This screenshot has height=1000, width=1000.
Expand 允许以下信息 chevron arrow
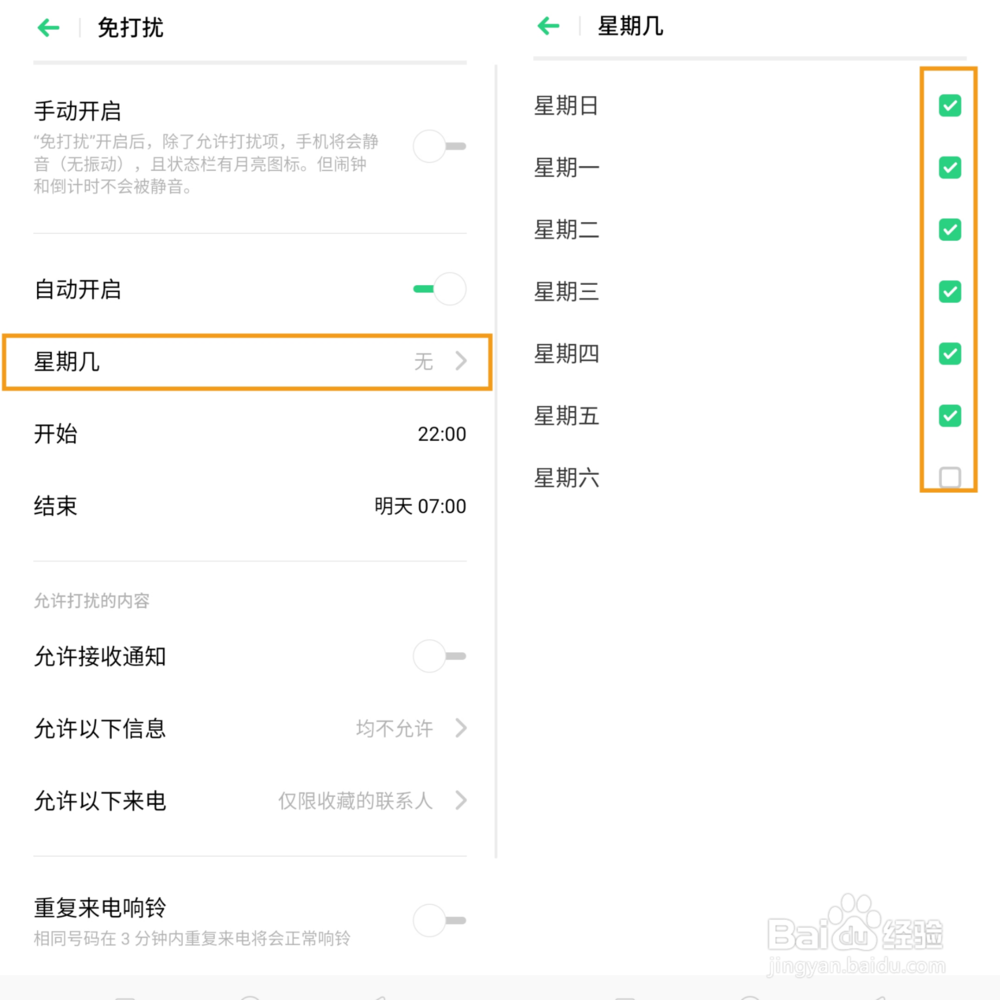coord(461,728)
